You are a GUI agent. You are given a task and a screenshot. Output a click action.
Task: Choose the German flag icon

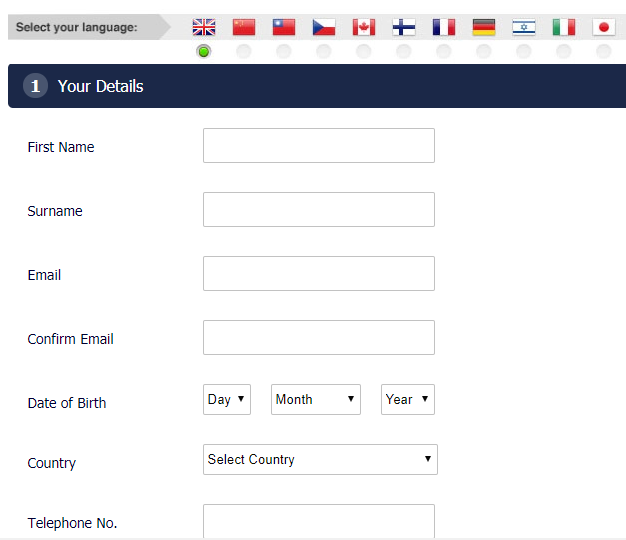pyautogui.click(x=484, y=27)
